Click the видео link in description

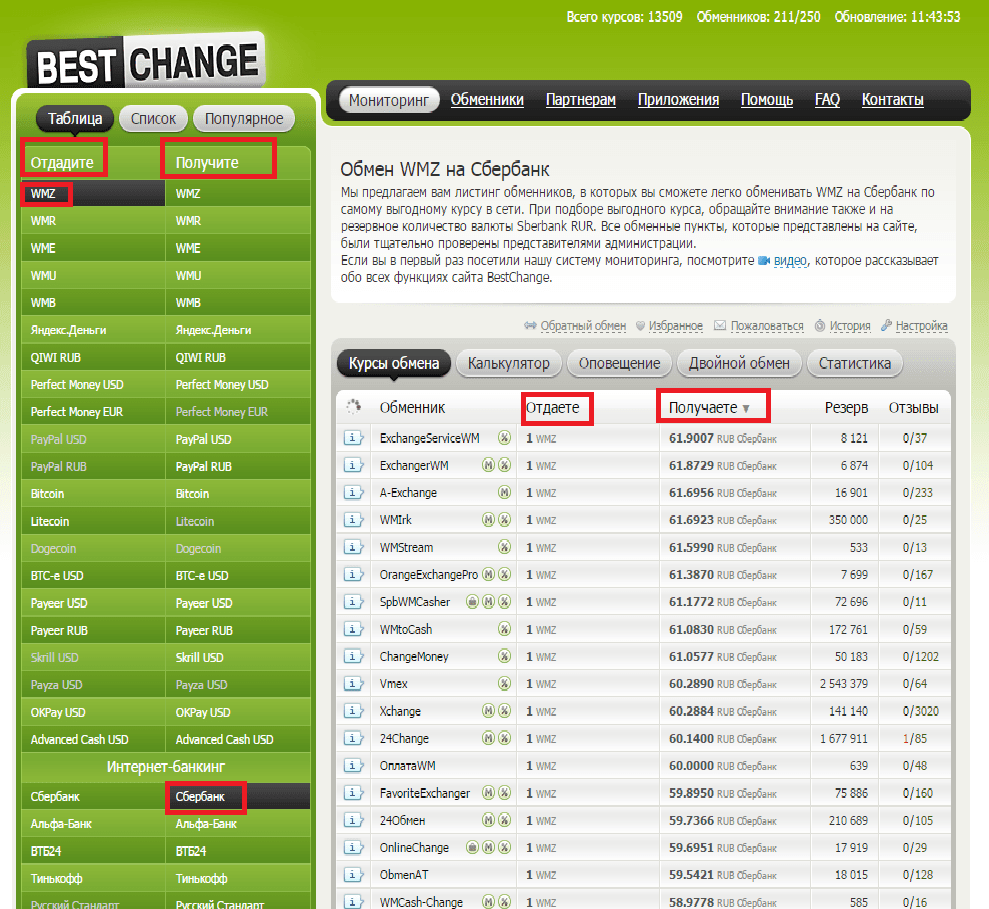pos(790,261)
